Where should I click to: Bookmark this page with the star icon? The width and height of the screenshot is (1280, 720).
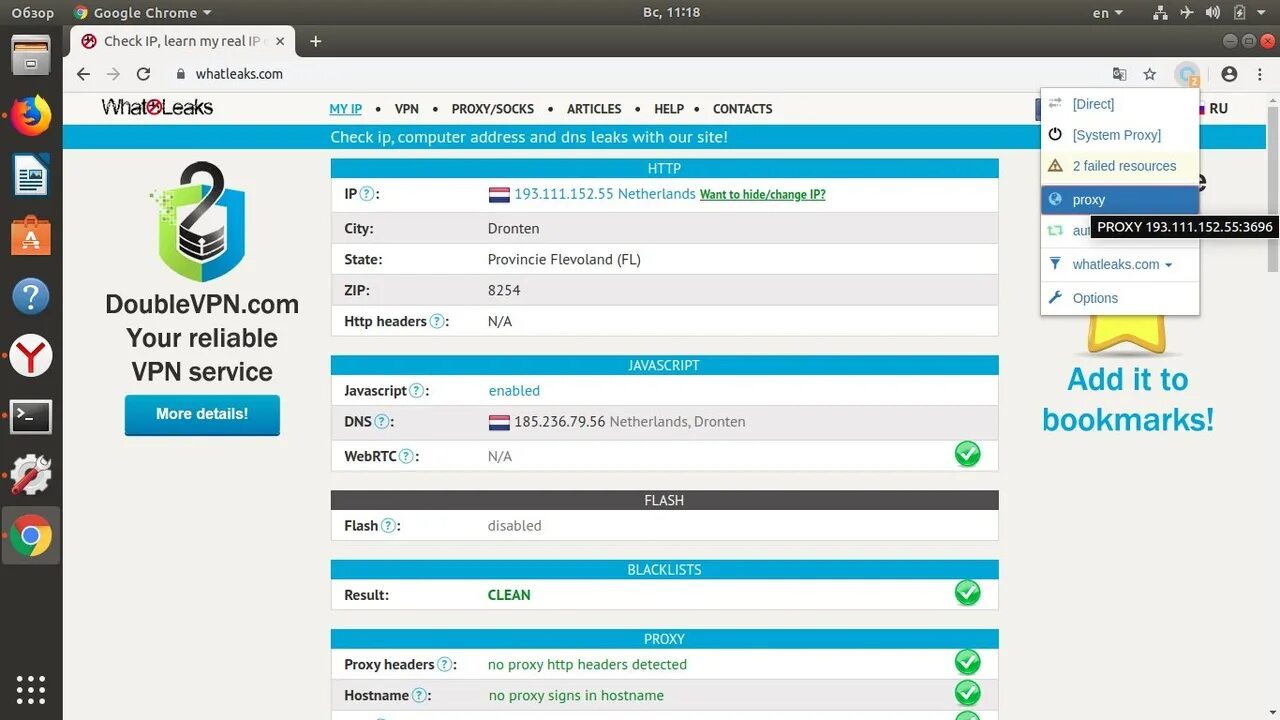(1150, 74)
